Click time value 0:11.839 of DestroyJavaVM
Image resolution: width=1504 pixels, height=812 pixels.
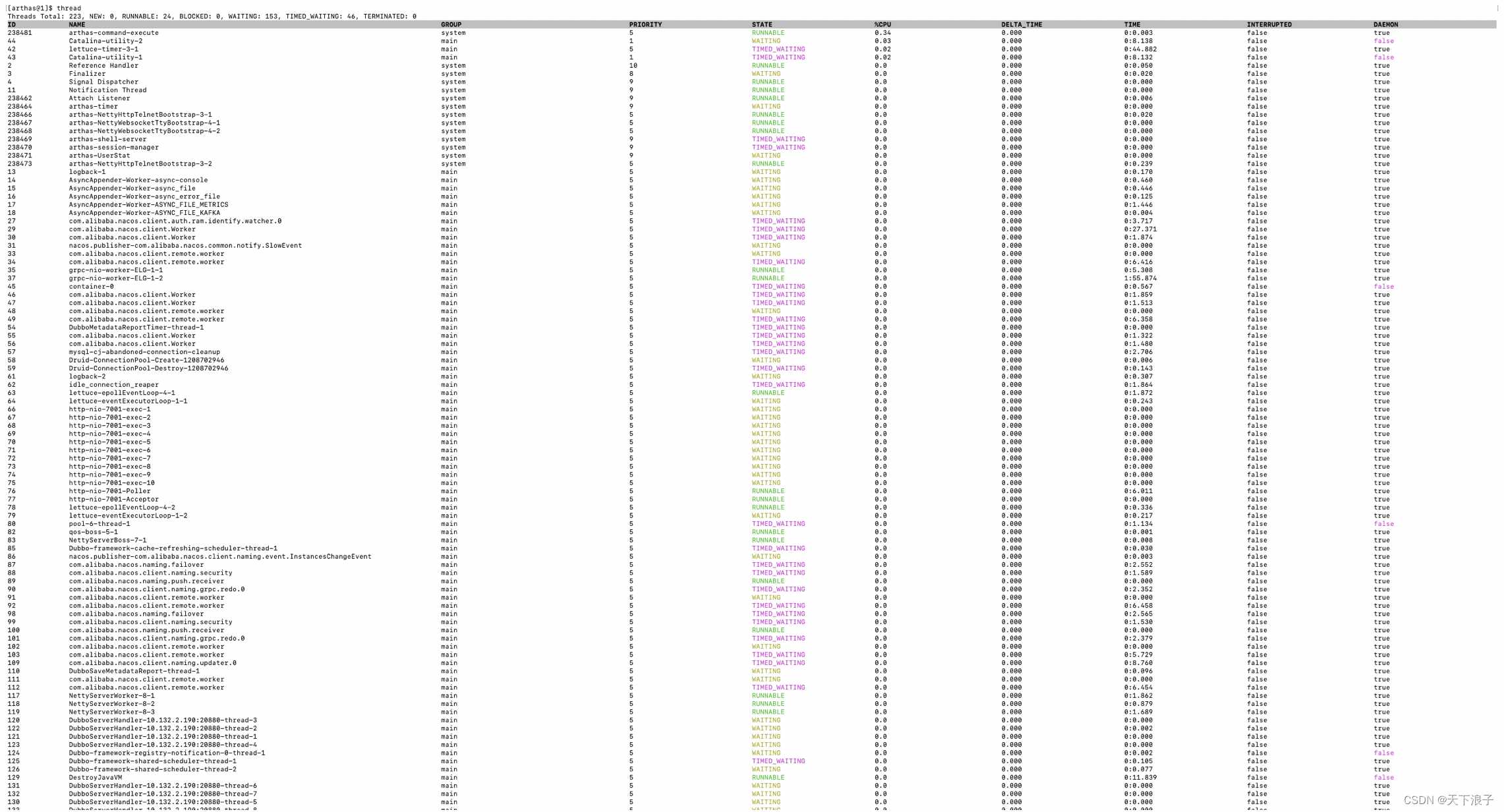tap(1140, 778)
